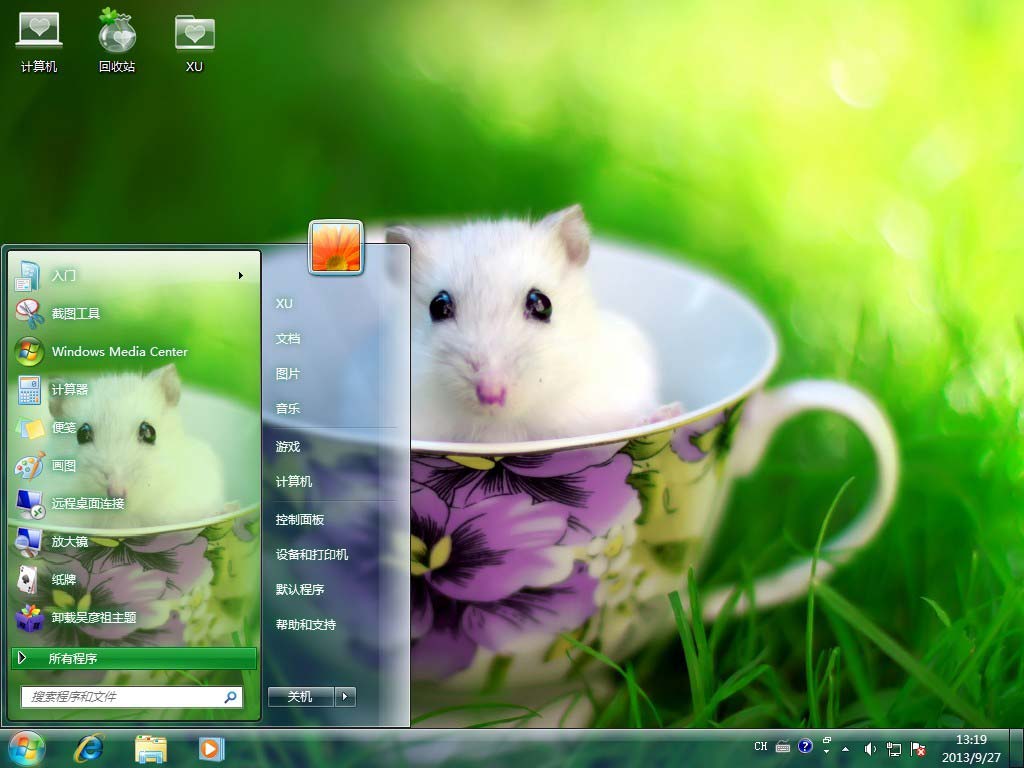Show hidden tray icons arrow

pos(846,748)
